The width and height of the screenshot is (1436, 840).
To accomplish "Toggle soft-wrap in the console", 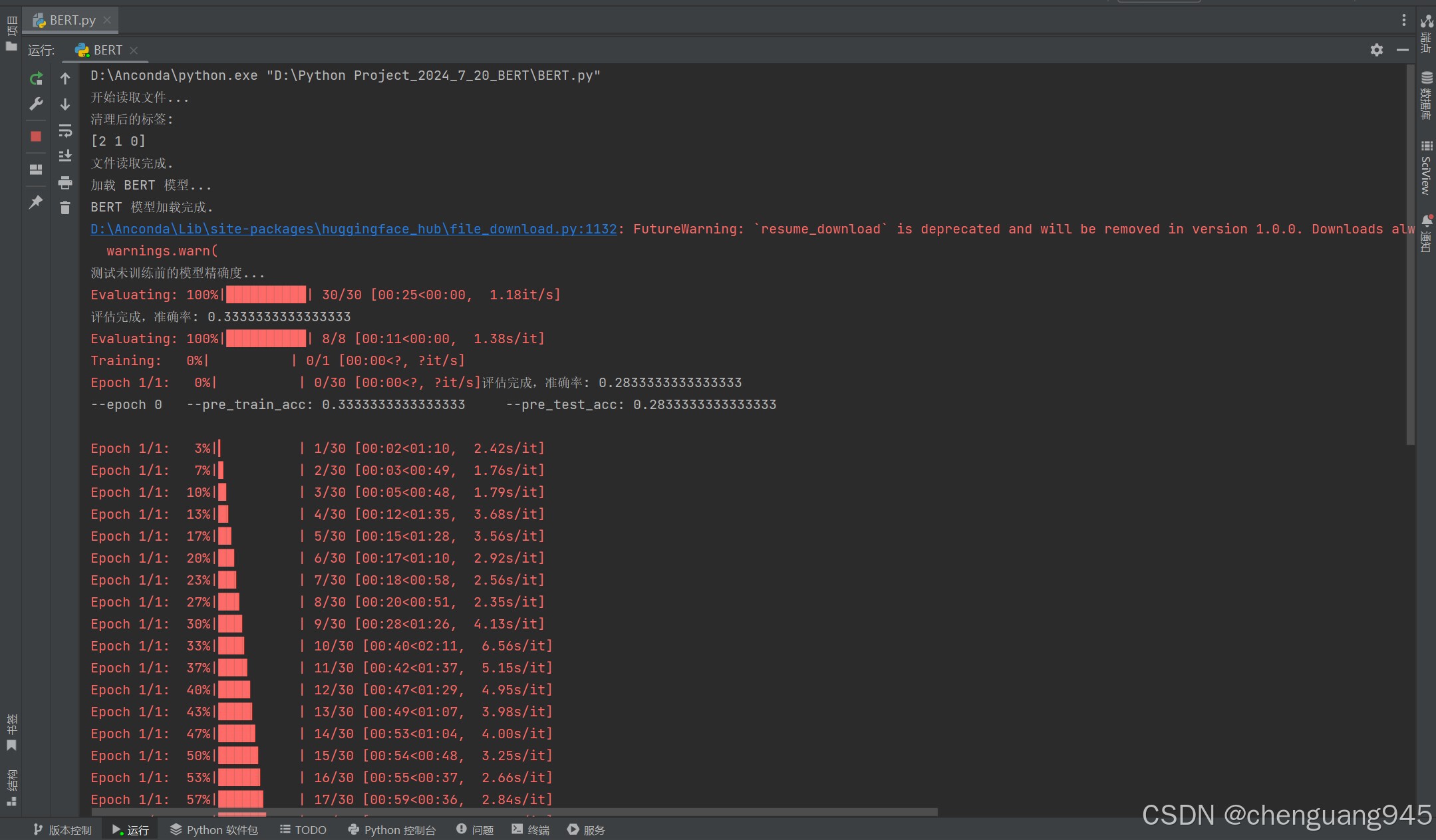I will tap(65, 130).
